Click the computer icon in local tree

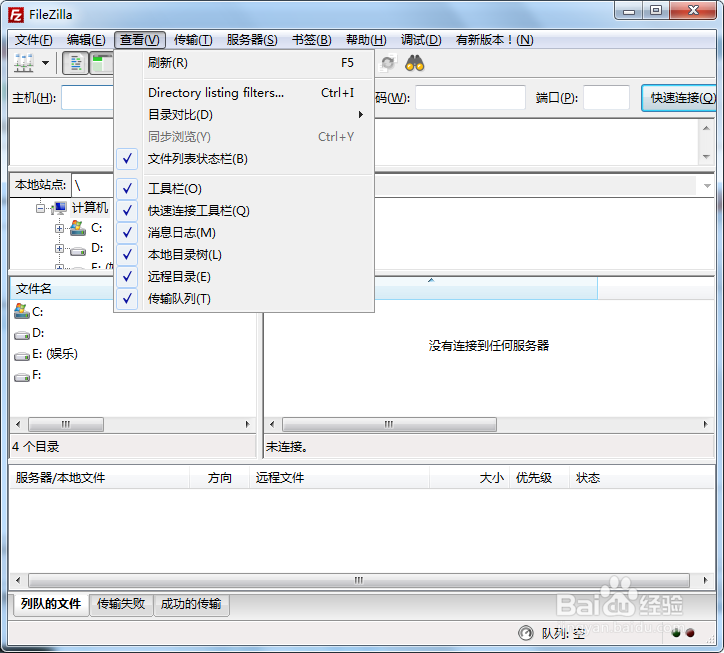(x=60, y=208)
